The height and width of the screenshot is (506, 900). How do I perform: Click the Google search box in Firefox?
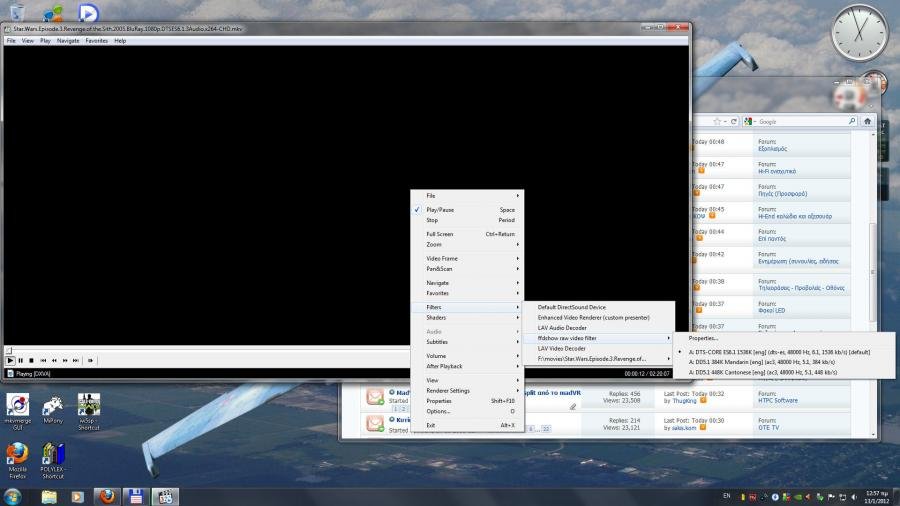801,122
